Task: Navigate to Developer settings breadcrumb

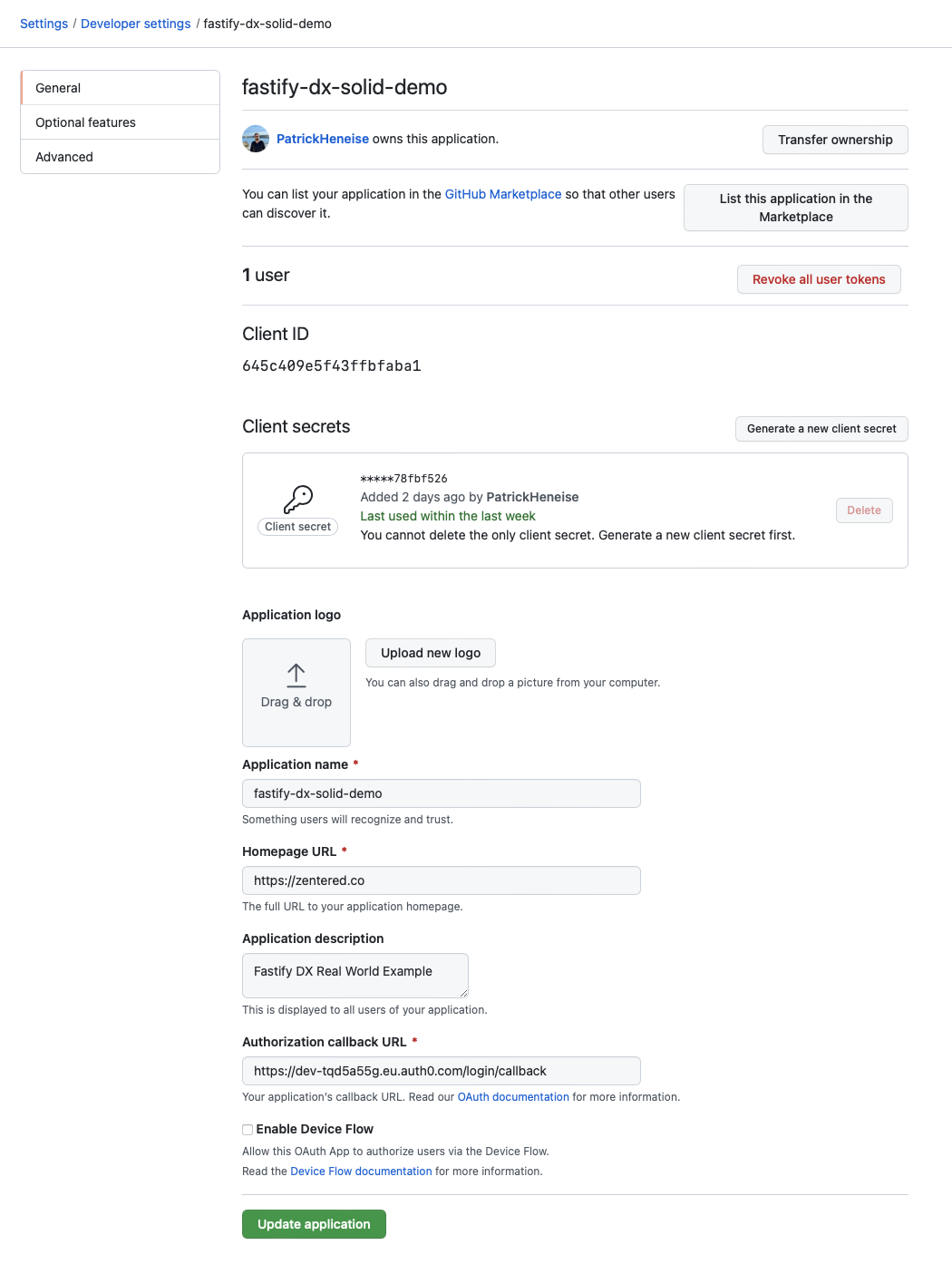Action: pos(134,23)
